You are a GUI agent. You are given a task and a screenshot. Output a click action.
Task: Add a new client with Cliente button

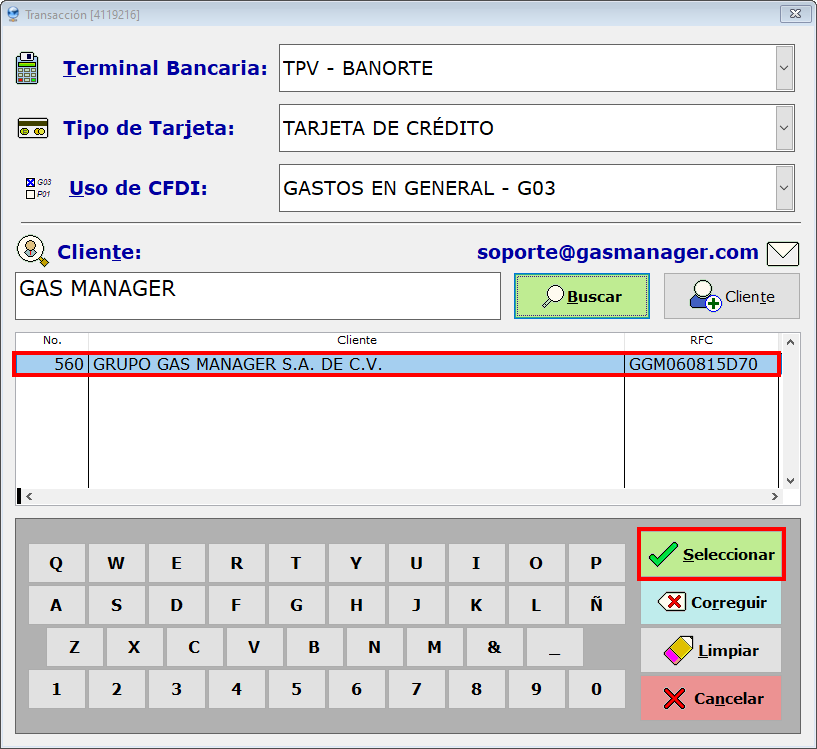tap(732, 297)
